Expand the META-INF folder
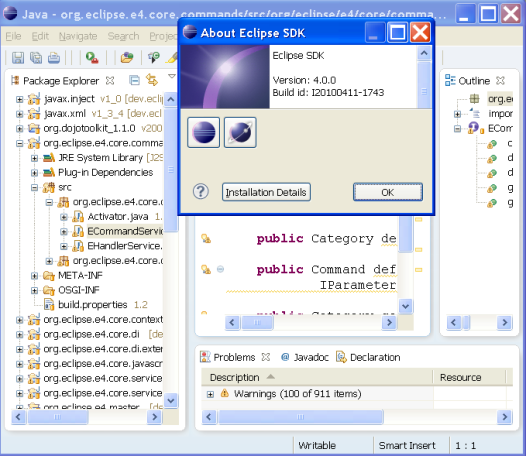The image size is (526, 456). click(34, 276)
